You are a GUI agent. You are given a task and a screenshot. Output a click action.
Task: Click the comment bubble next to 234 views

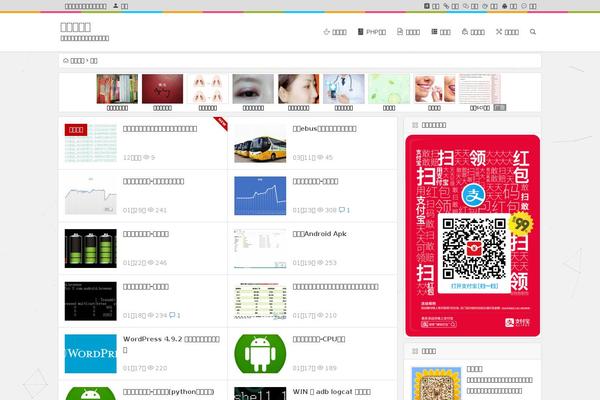tap(172, 315)
